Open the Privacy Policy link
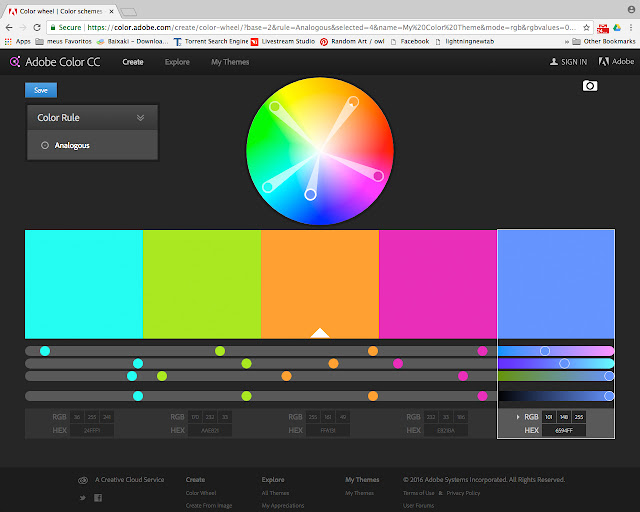 click(x=463, y=493)
